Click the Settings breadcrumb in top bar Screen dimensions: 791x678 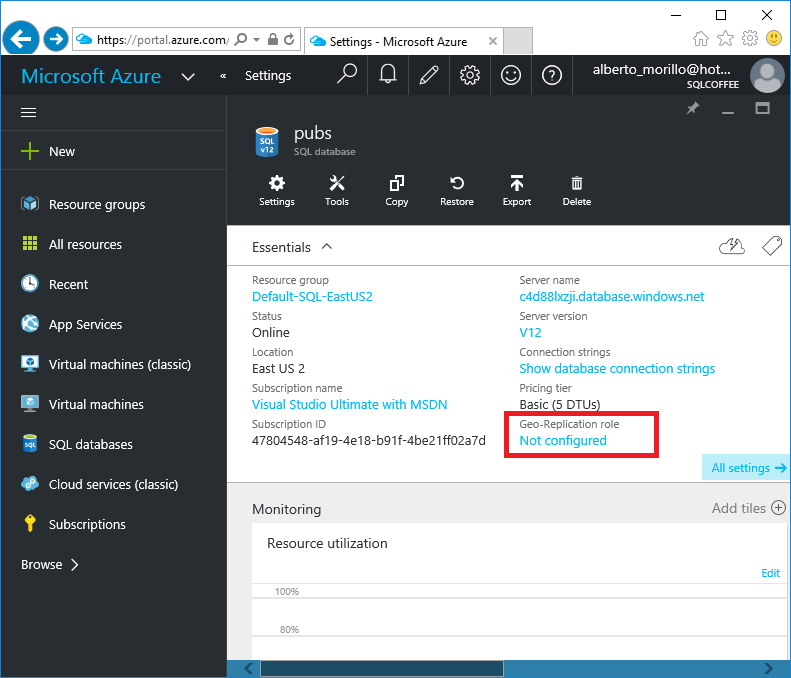(x=268, y=76)
